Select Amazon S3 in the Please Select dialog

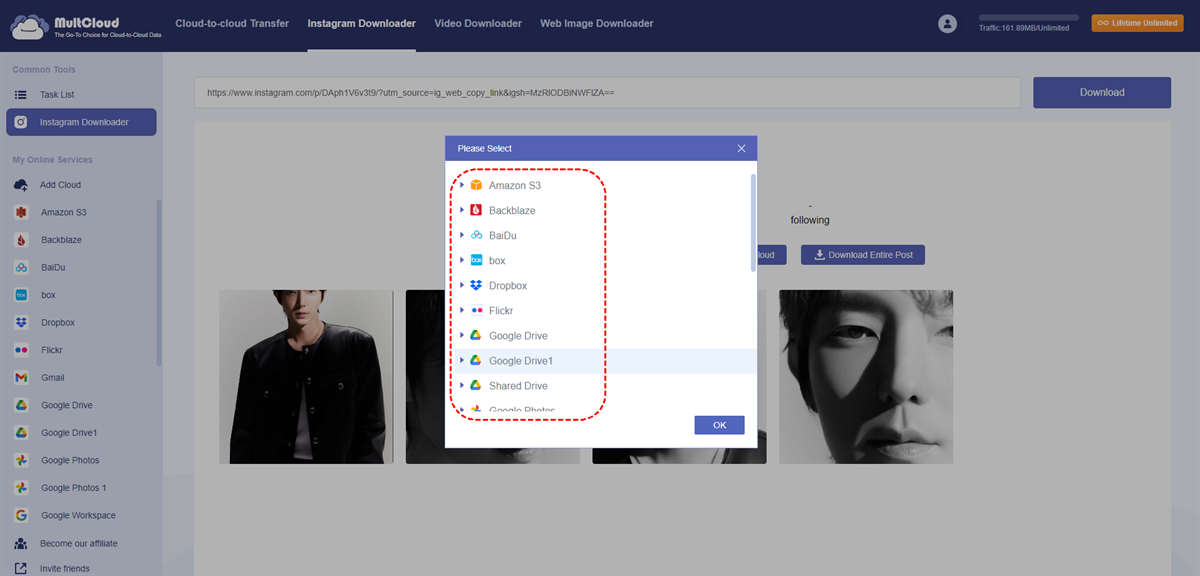coord(515,185)
